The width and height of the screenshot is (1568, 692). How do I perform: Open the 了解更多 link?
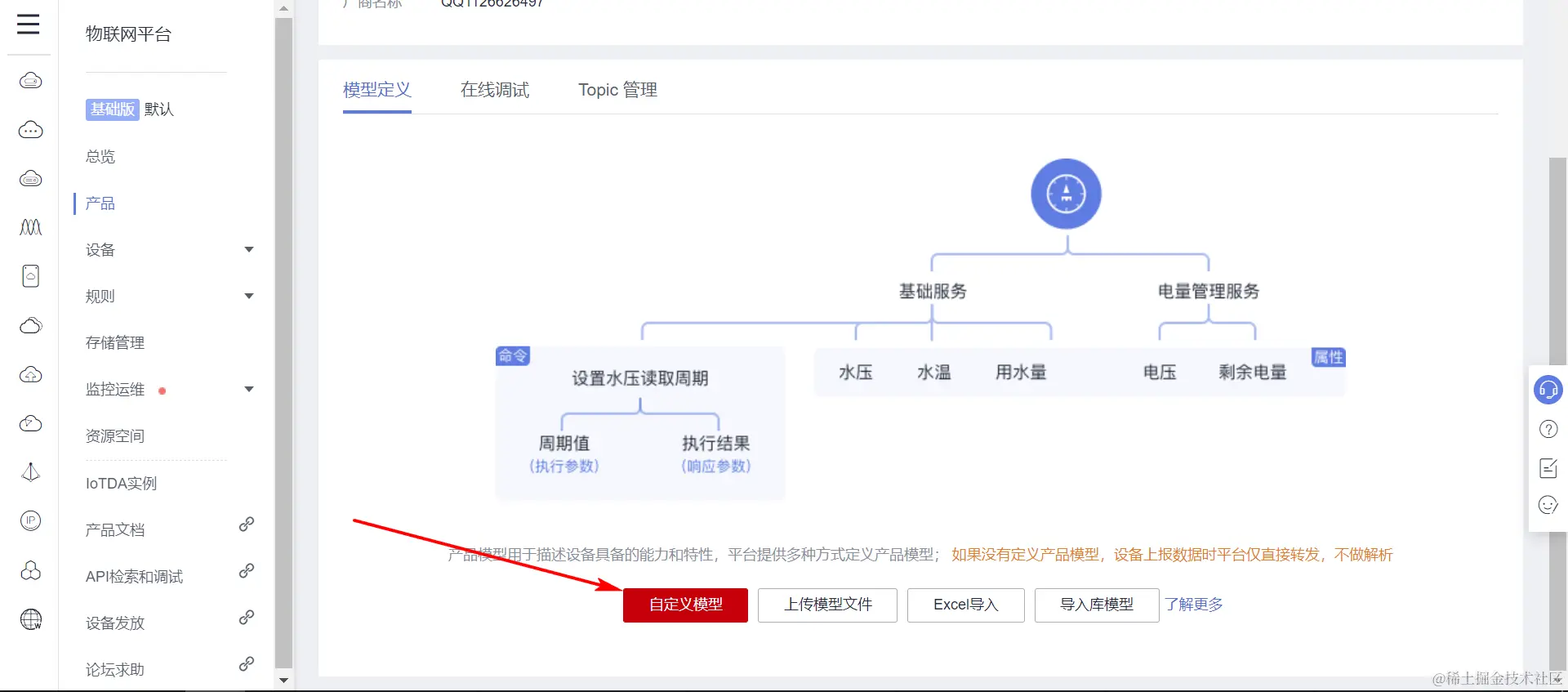point(1194,605)
